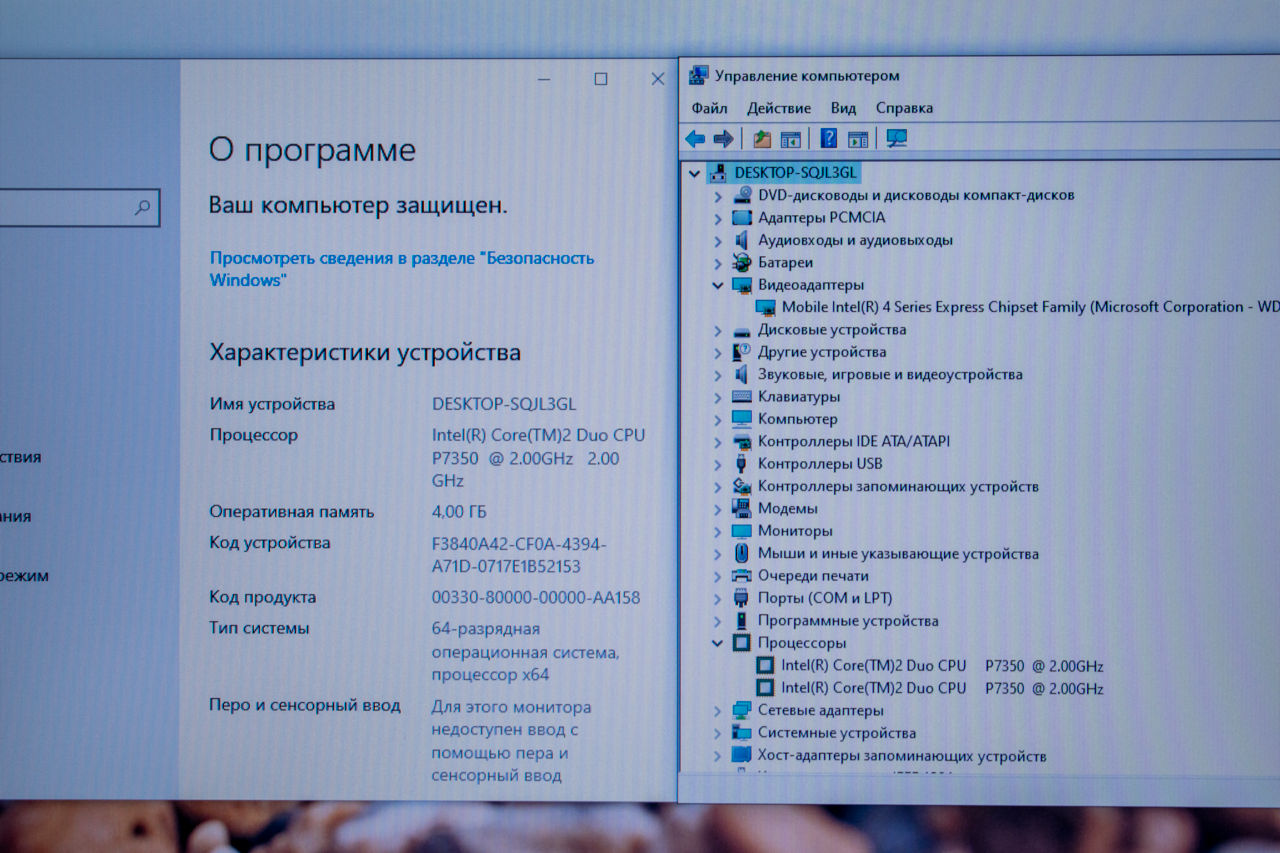Click the Другие устройства unknown device icon

tap(742, 352)
